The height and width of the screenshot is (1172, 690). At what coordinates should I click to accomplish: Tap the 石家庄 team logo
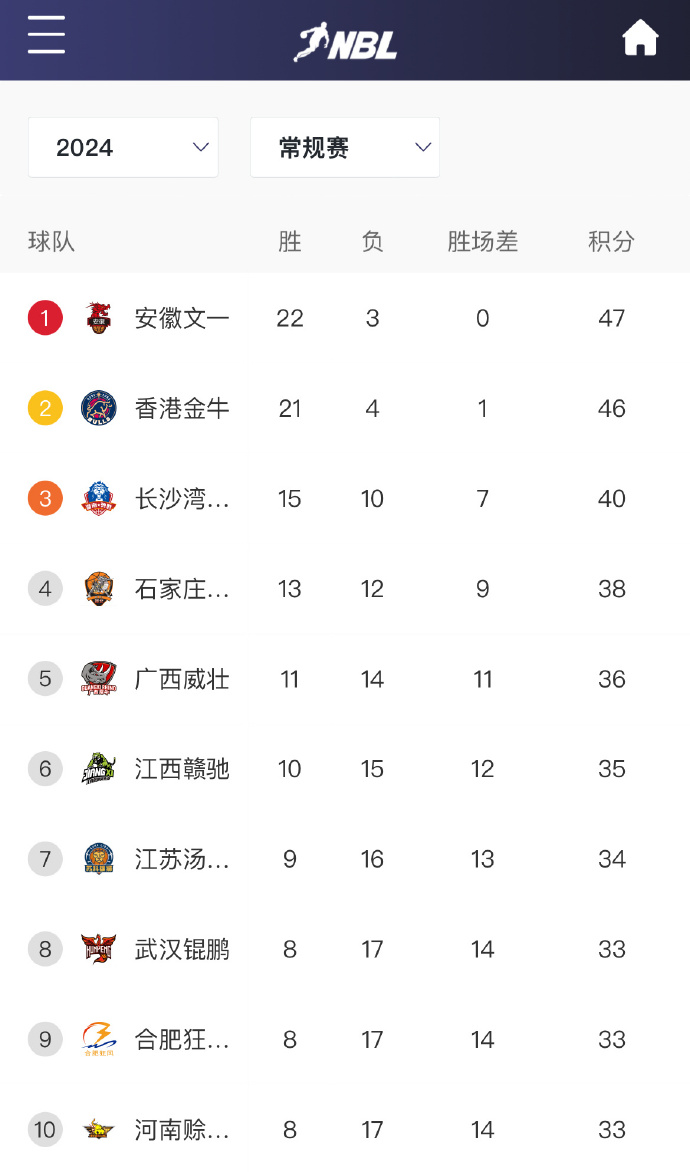click(98, 589)
